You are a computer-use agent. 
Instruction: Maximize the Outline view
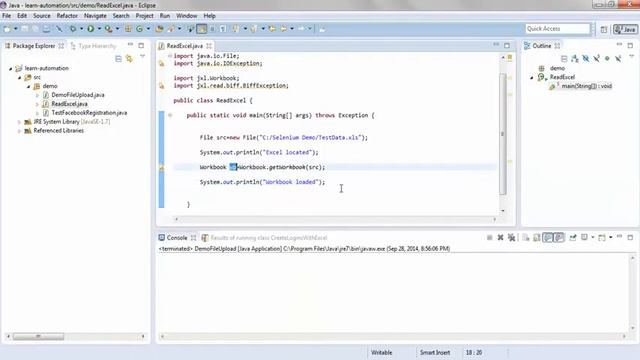pyautogui.click(x=630, y=45)
